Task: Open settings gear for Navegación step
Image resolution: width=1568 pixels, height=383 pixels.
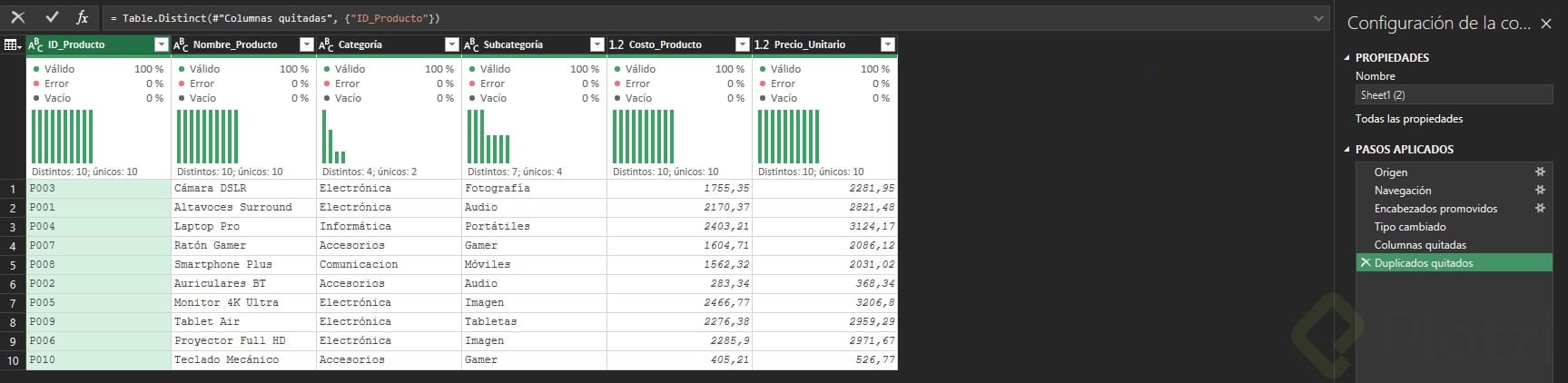Action: pyautogui.click(x=1540, y=190)
